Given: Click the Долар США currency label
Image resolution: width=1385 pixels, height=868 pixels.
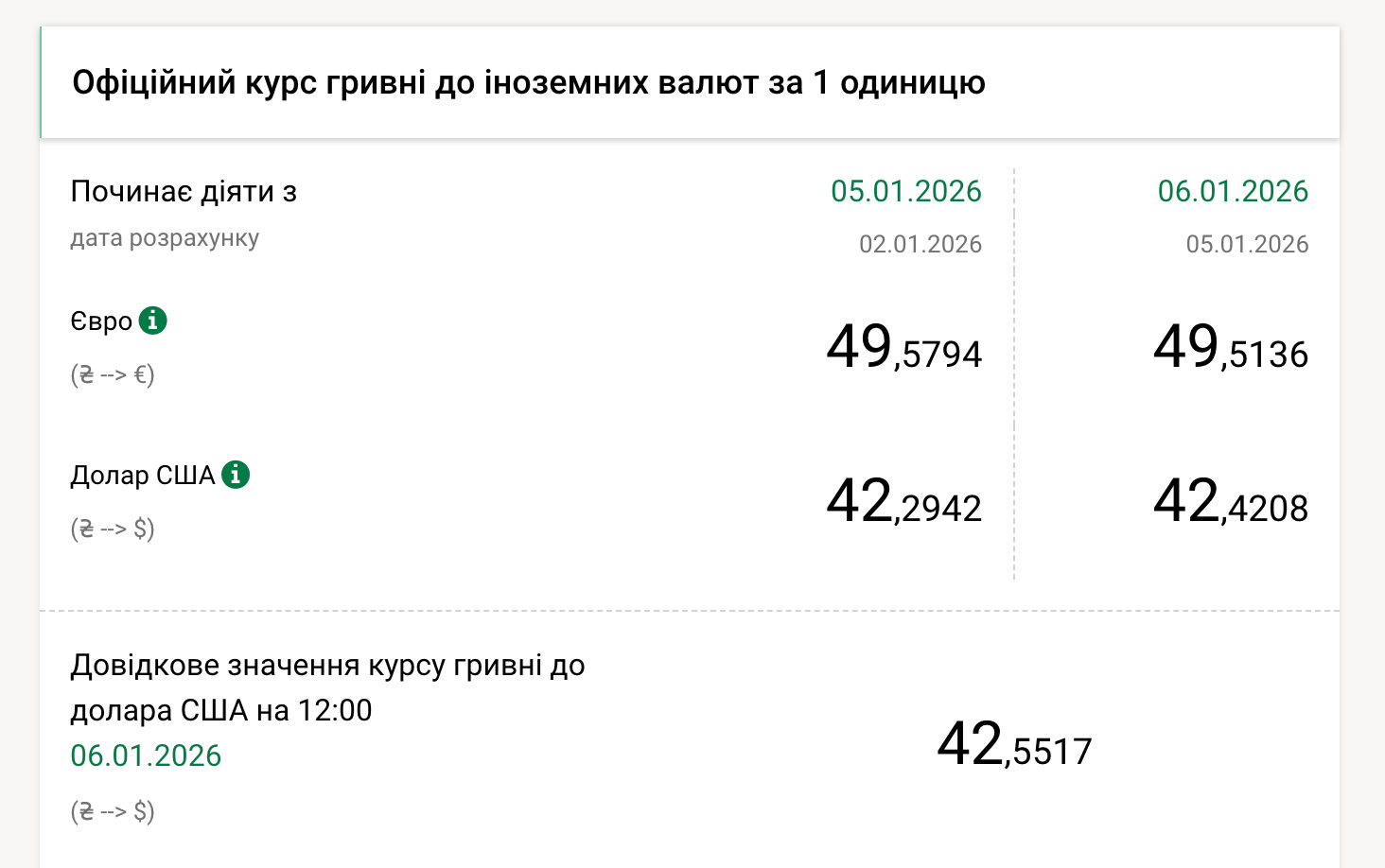Looking at the screenshot, I should (143, 475).
